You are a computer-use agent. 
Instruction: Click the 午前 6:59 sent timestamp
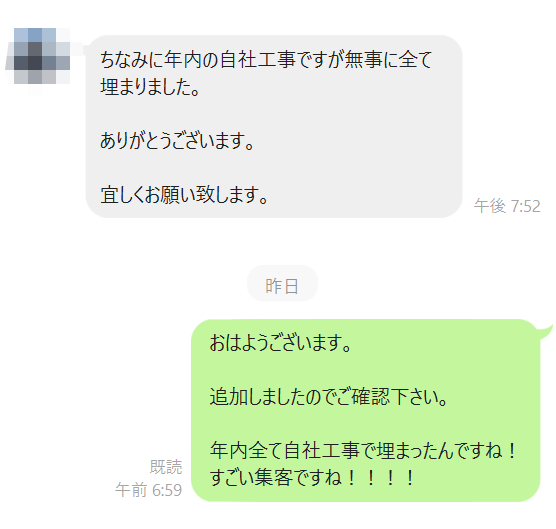(x=149, y=490)
